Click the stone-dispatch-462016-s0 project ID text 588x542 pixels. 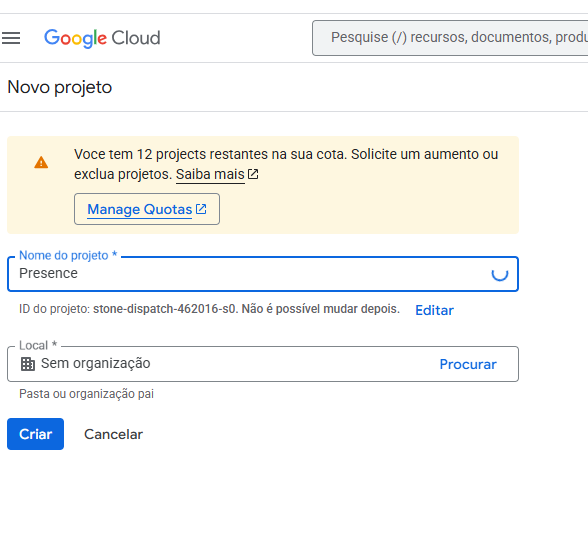(164, 309)
